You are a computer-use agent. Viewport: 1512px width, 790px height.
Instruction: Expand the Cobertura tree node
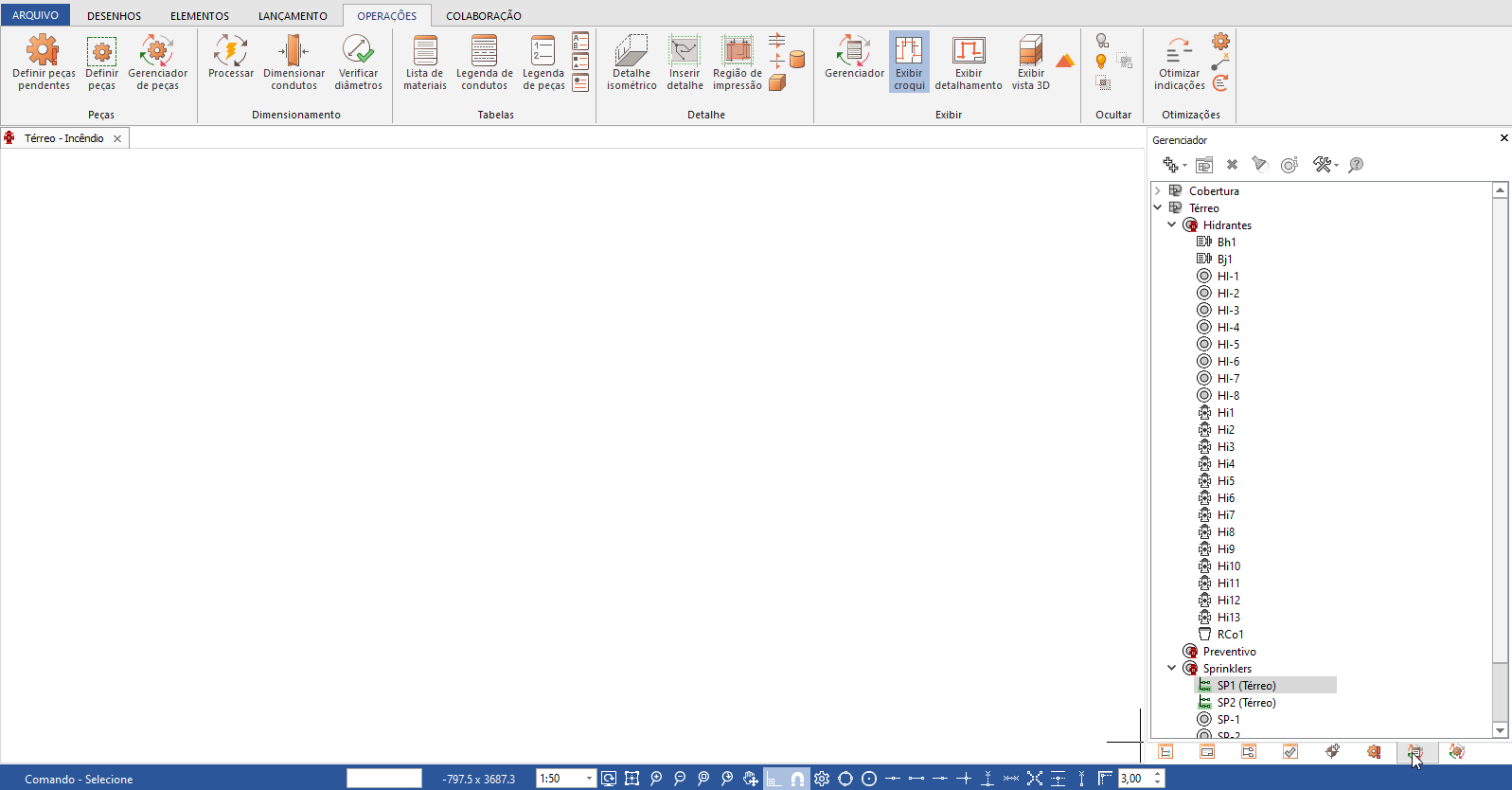(x=1157, y=191)
